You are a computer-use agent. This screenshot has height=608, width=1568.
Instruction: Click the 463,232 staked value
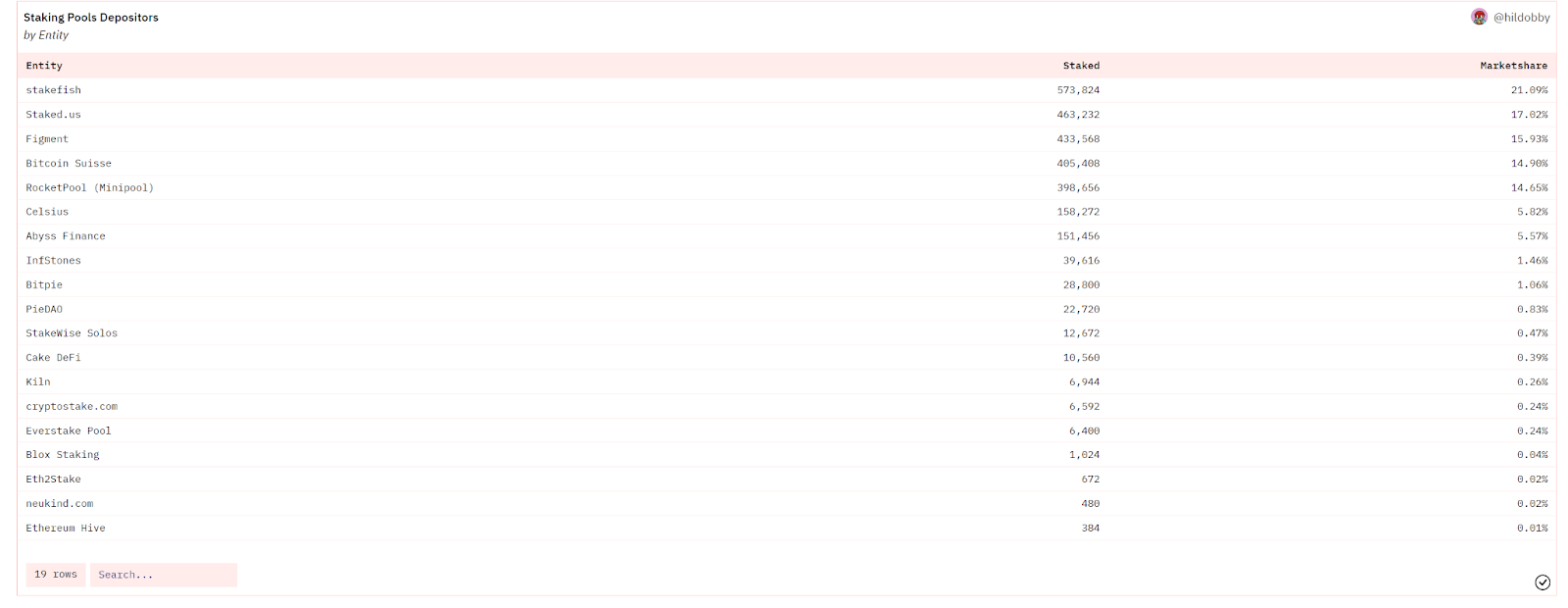(1078, 115)
